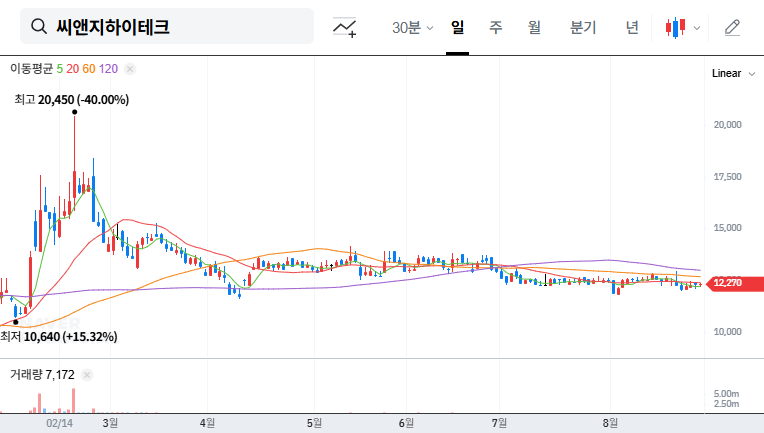This screenshot has height=433, width=764.
Task: Click the 6월 axis label
Action: 406,423
